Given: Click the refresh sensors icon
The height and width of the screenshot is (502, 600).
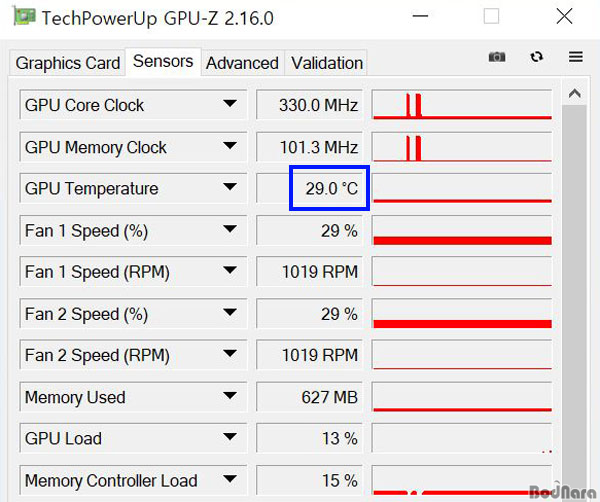Looking at the screenshot, I should (536, 58).
